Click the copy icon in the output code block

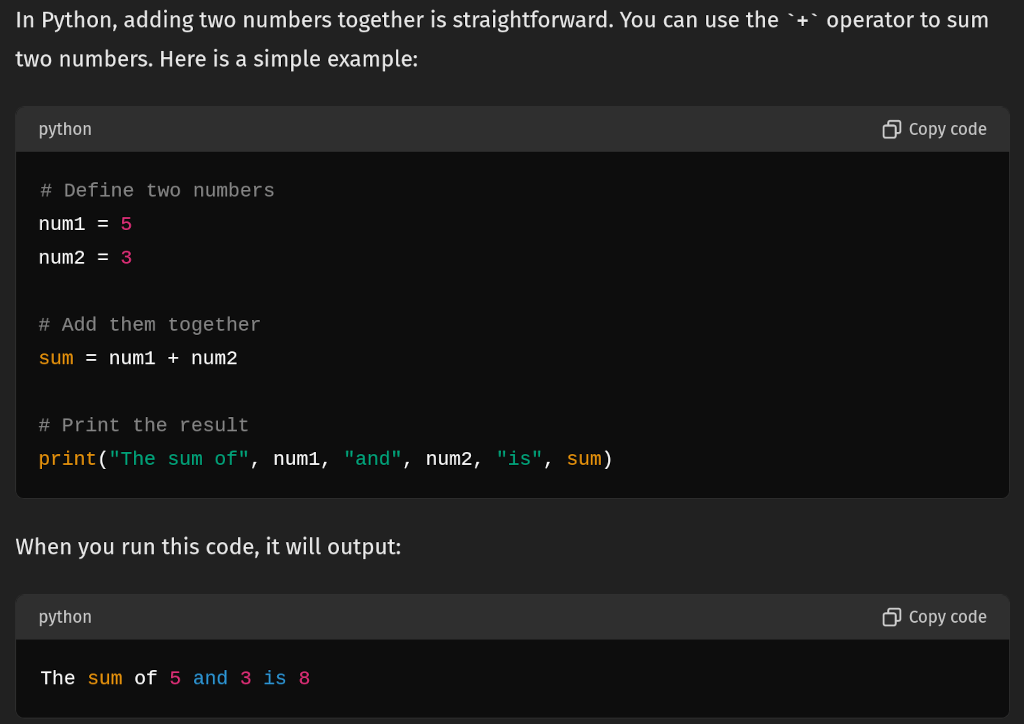891,617
